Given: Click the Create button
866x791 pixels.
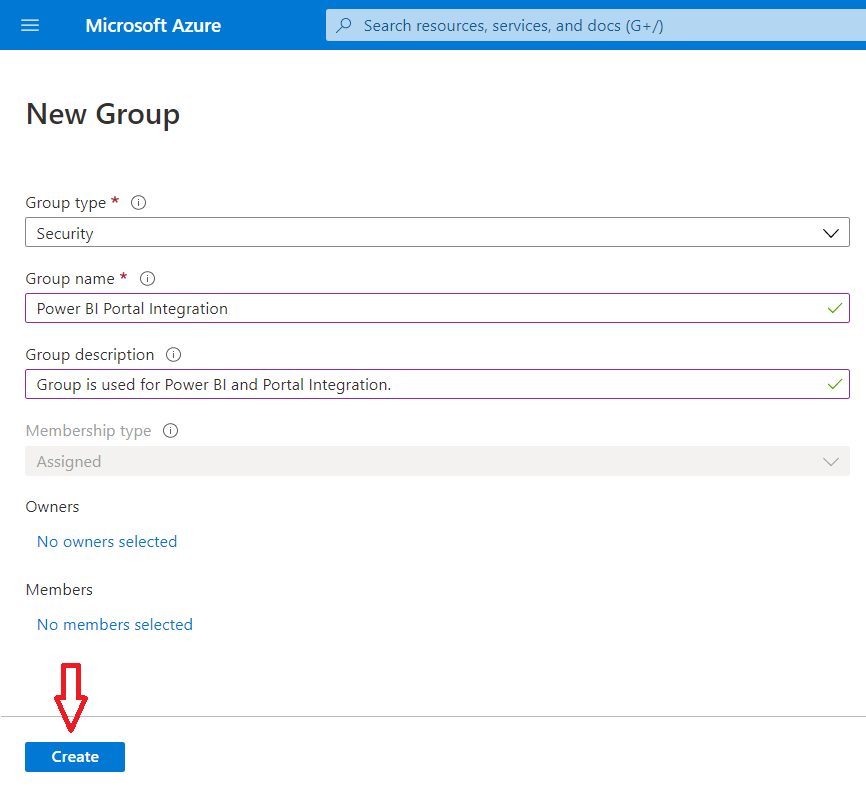Looking at the screenshot, I should (x=75, y=757).
